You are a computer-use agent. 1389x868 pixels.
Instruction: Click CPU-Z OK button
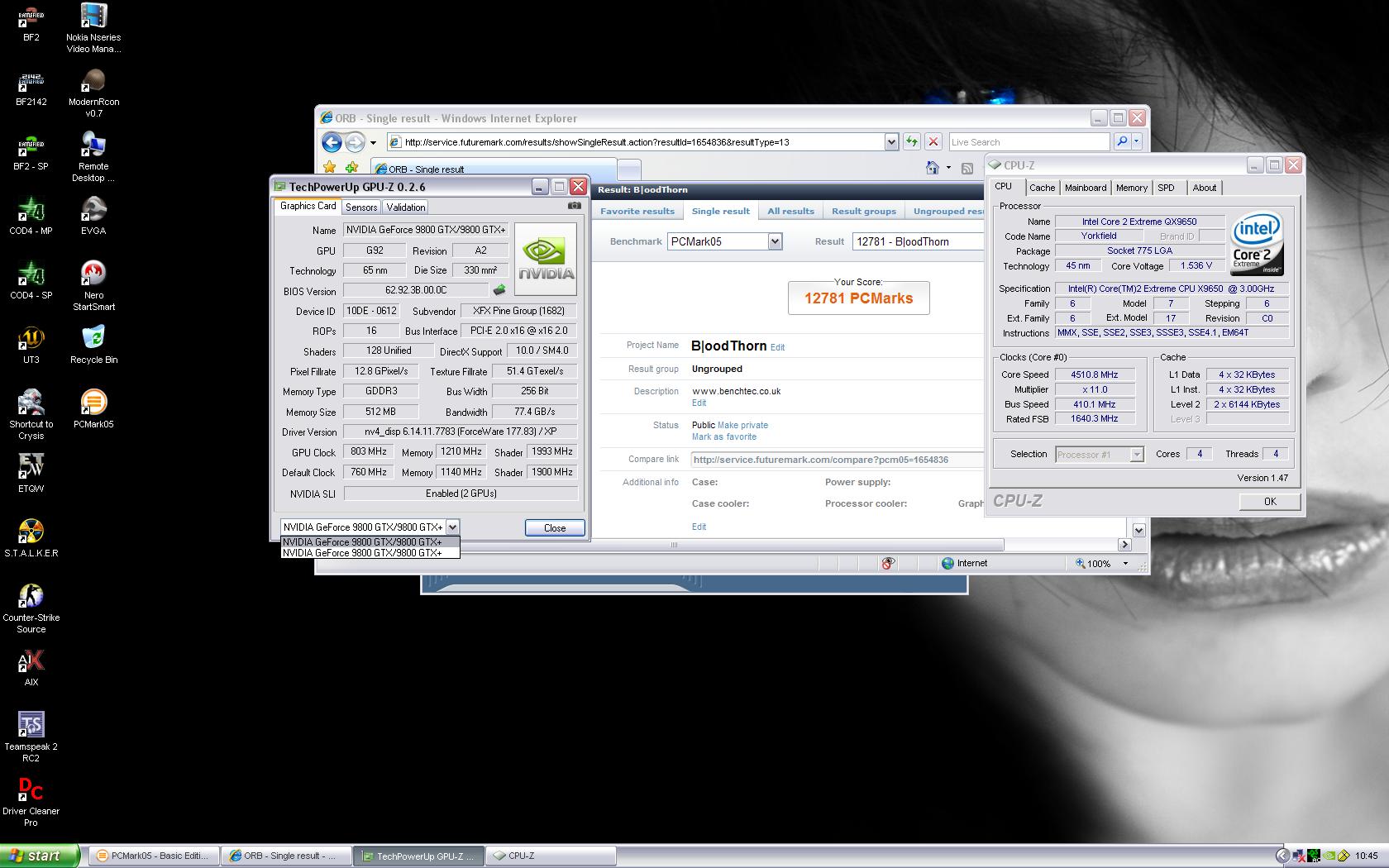pos(1270,501)
